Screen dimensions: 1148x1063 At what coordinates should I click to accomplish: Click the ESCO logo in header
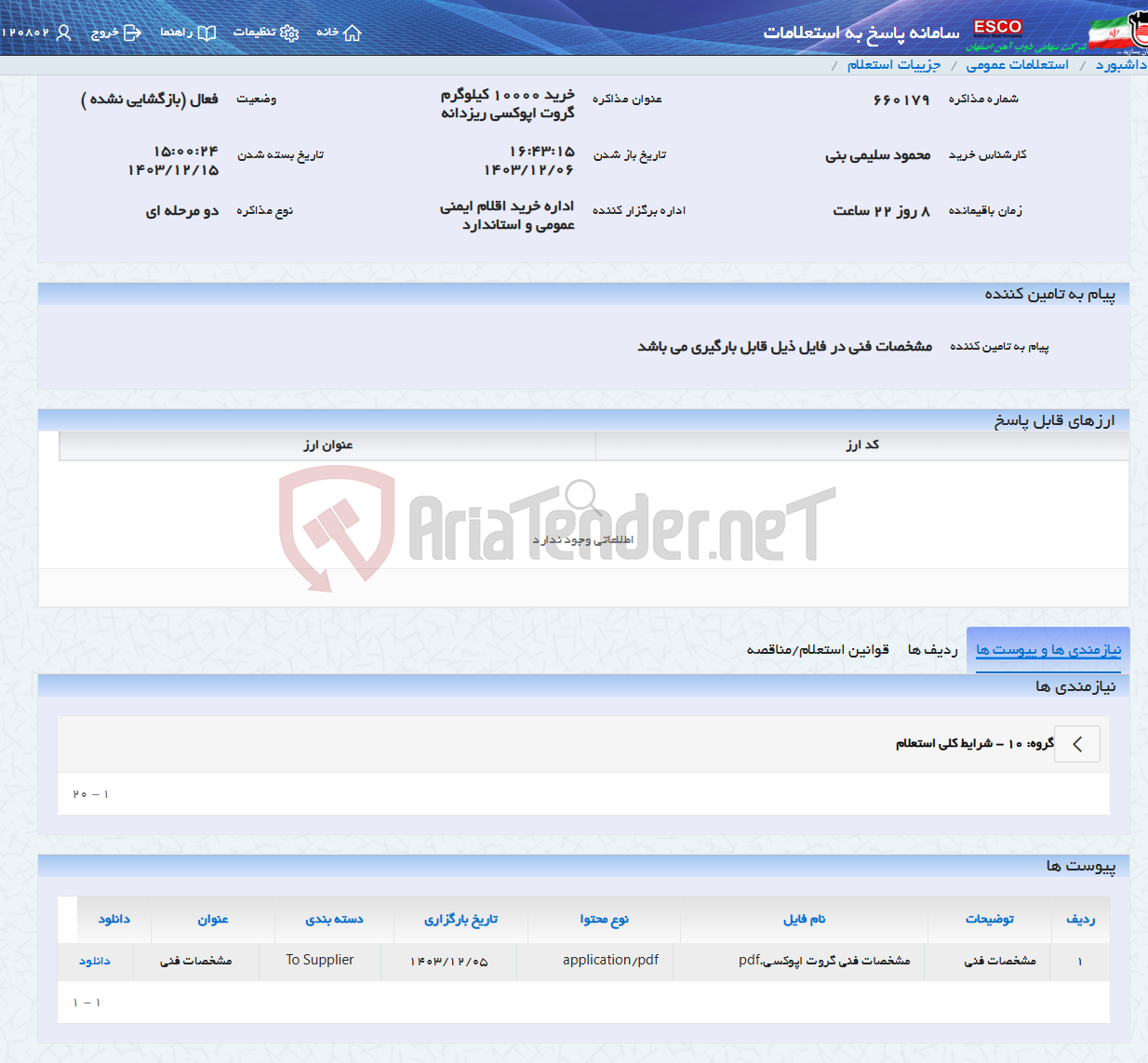[997, 27]
